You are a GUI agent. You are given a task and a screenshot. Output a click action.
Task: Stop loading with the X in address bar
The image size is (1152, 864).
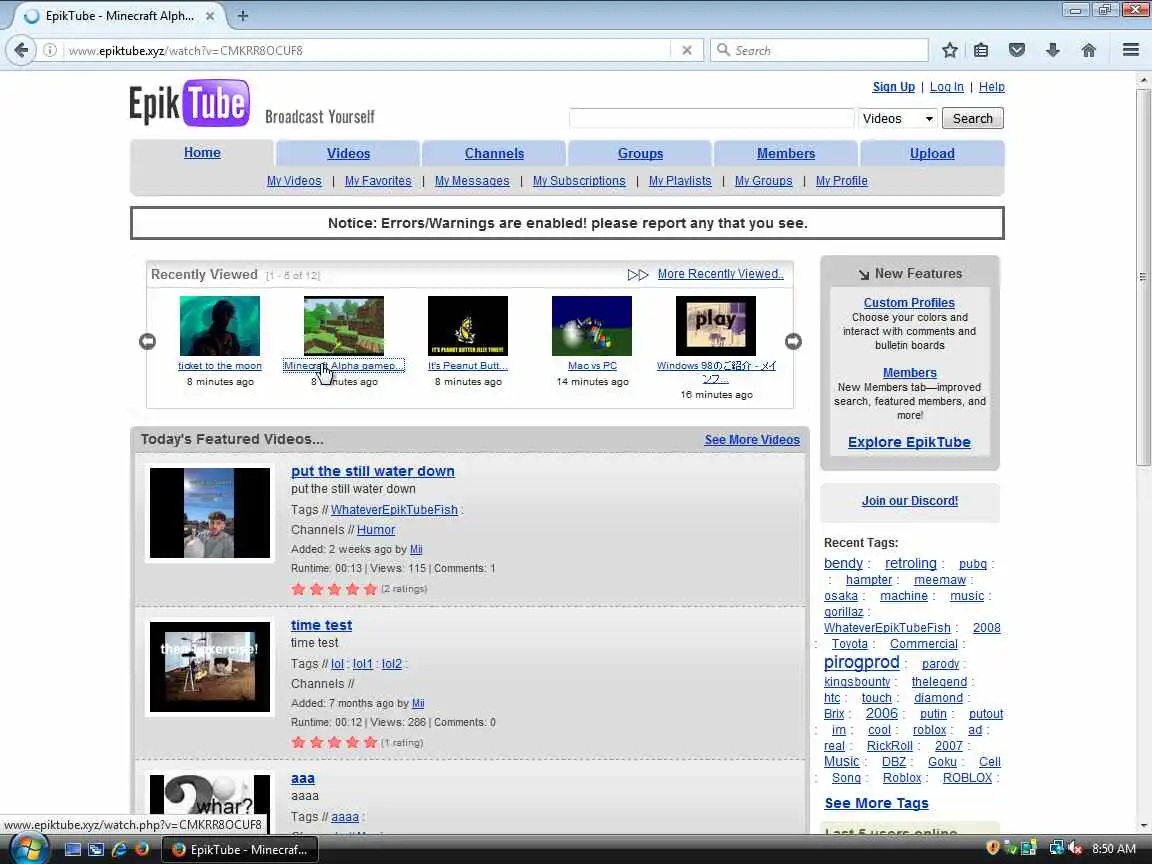[686, 50]
